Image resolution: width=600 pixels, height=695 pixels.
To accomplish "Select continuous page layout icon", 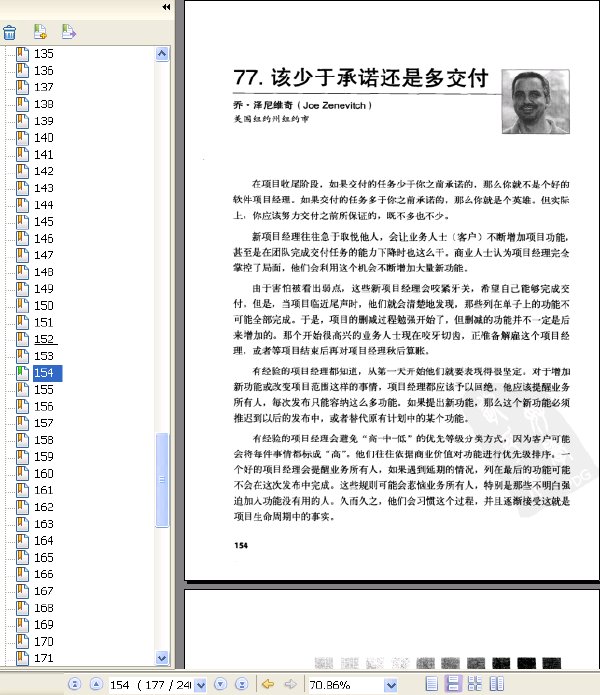I will coord(453,683).
